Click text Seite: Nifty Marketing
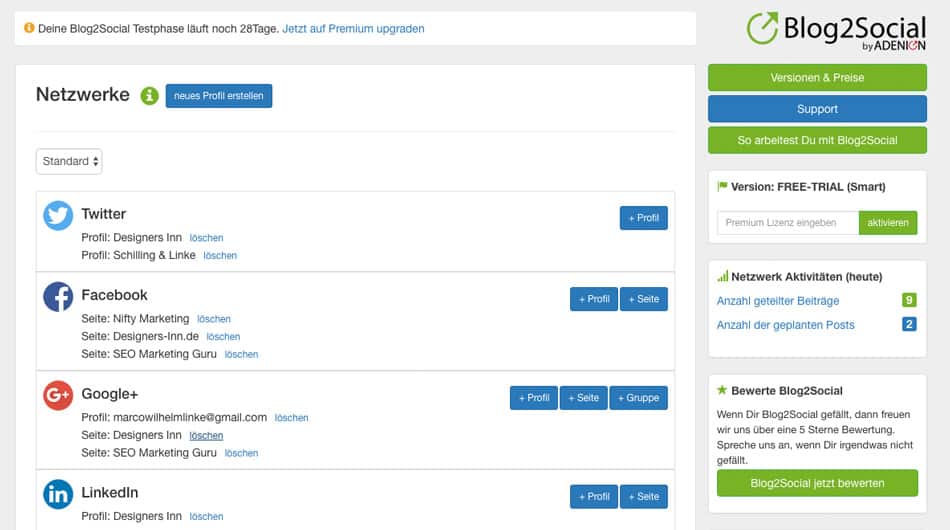This screenshot has width=950, height=530. [x=135, y=319]
